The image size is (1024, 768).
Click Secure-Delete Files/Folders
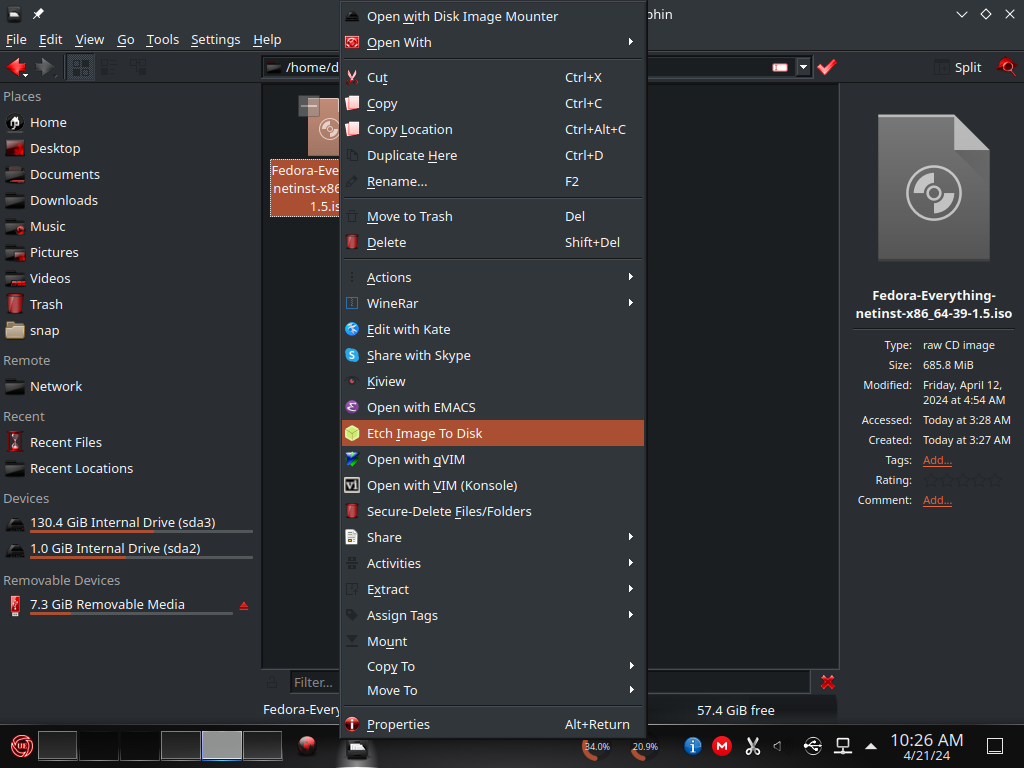[493, 512]
